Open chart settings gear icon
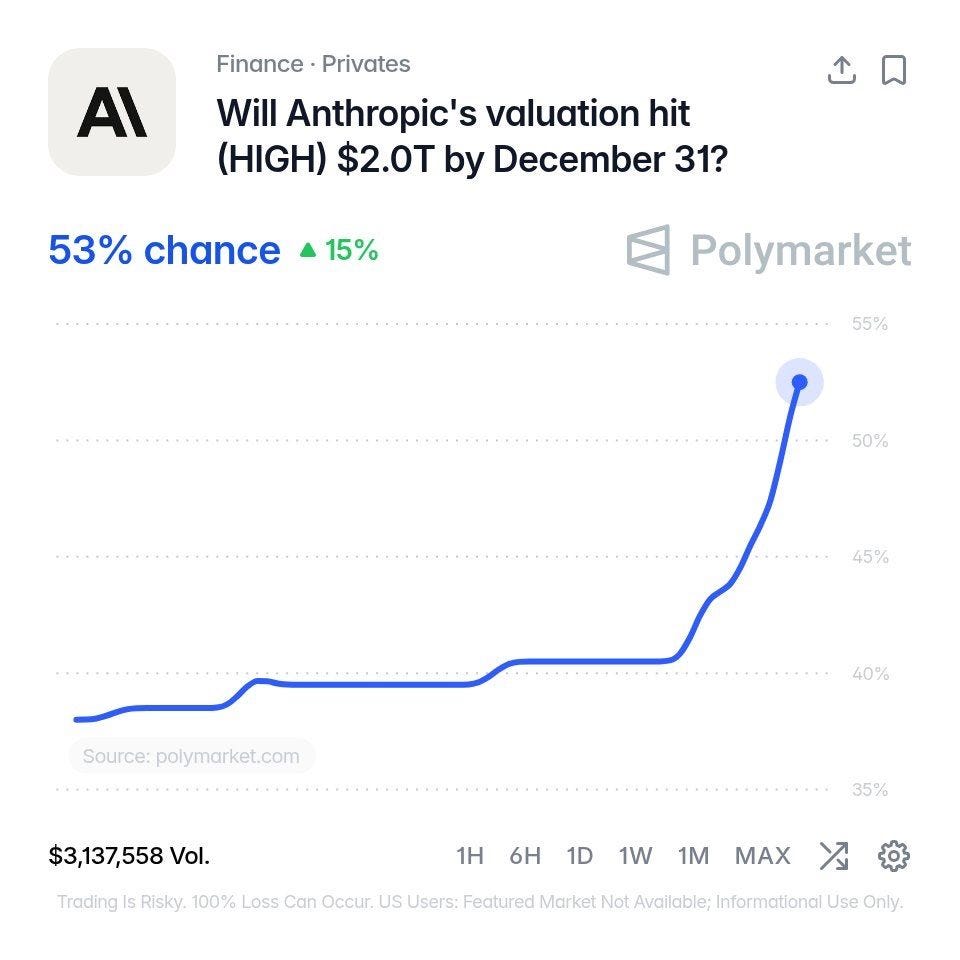The image size is (960, 960). point(894,855)
